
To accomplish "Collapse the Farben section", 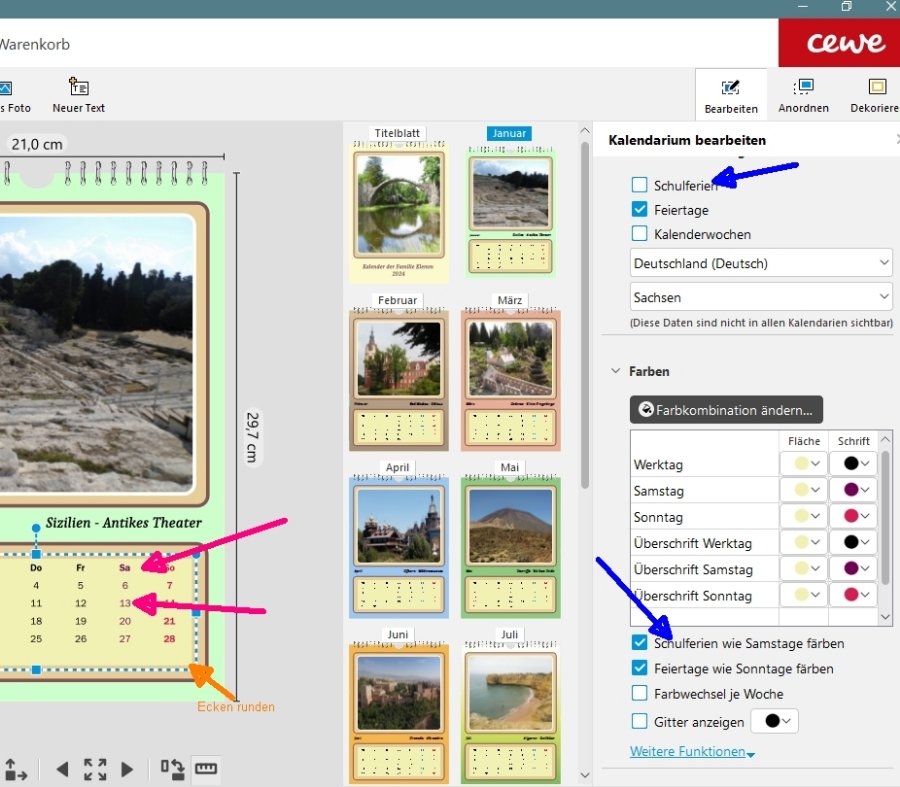I will click(x=615, y=371).
